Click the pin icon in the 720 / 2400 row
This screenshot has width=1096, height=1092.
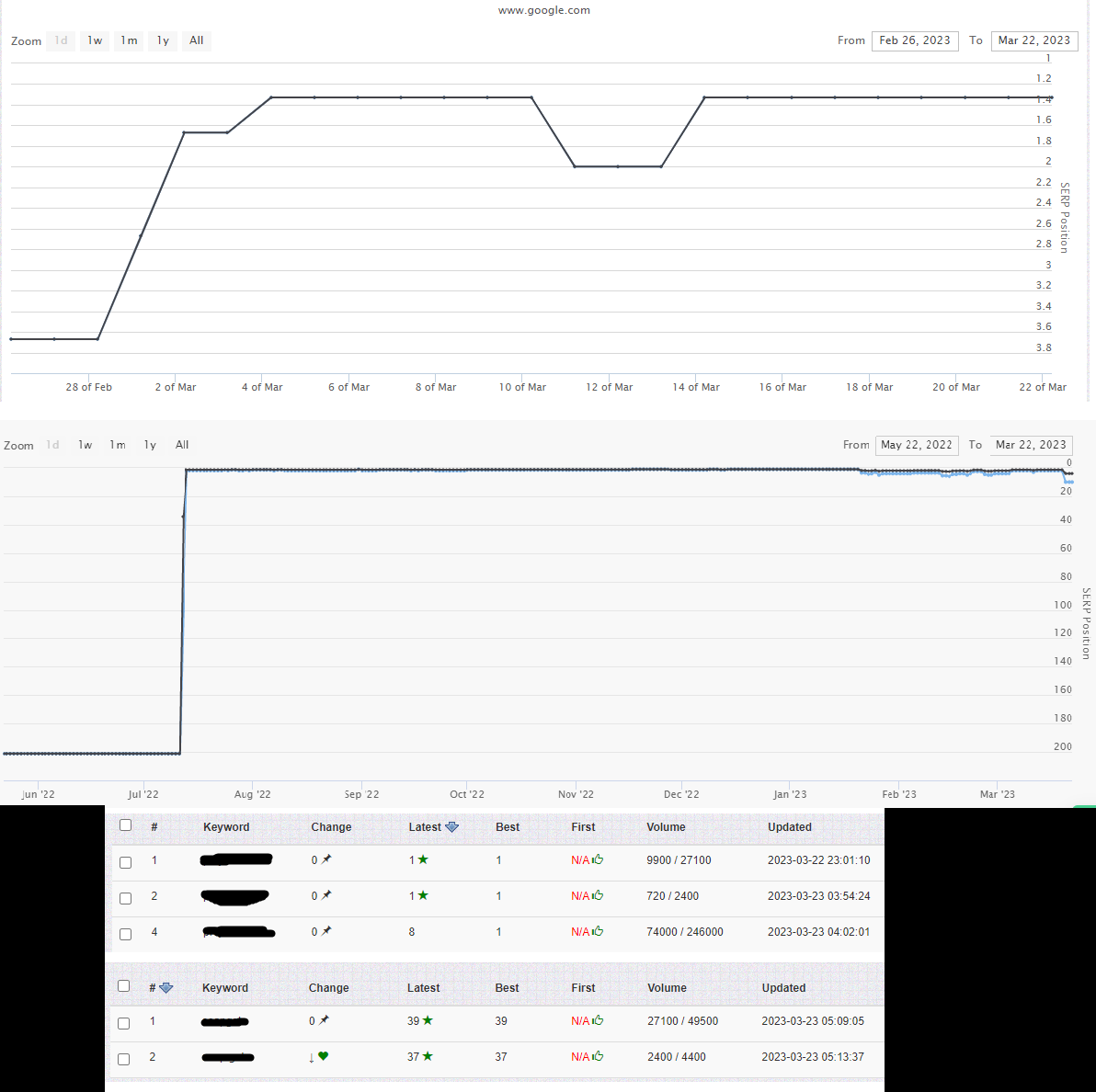326,895
